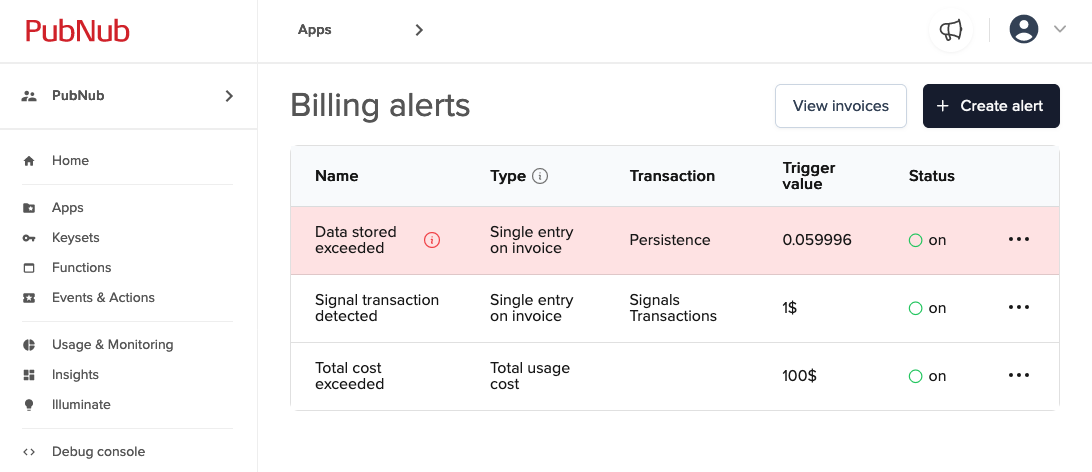Expand the PubNub account switcher chevron
This screenshot has width=1092, height=472.
tap(229, 96)
